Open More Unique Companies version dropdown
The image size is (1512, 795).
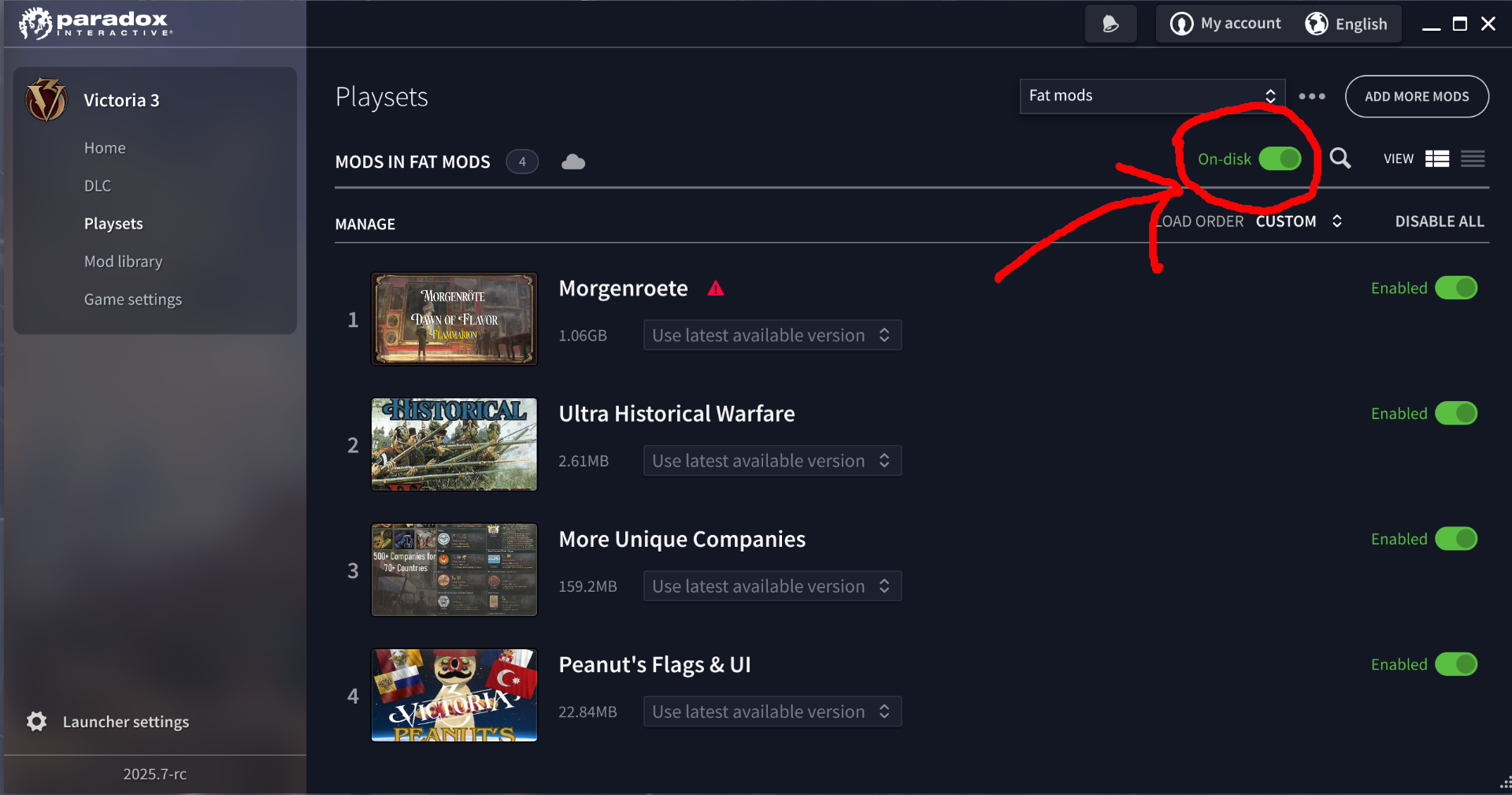(773, 586)
